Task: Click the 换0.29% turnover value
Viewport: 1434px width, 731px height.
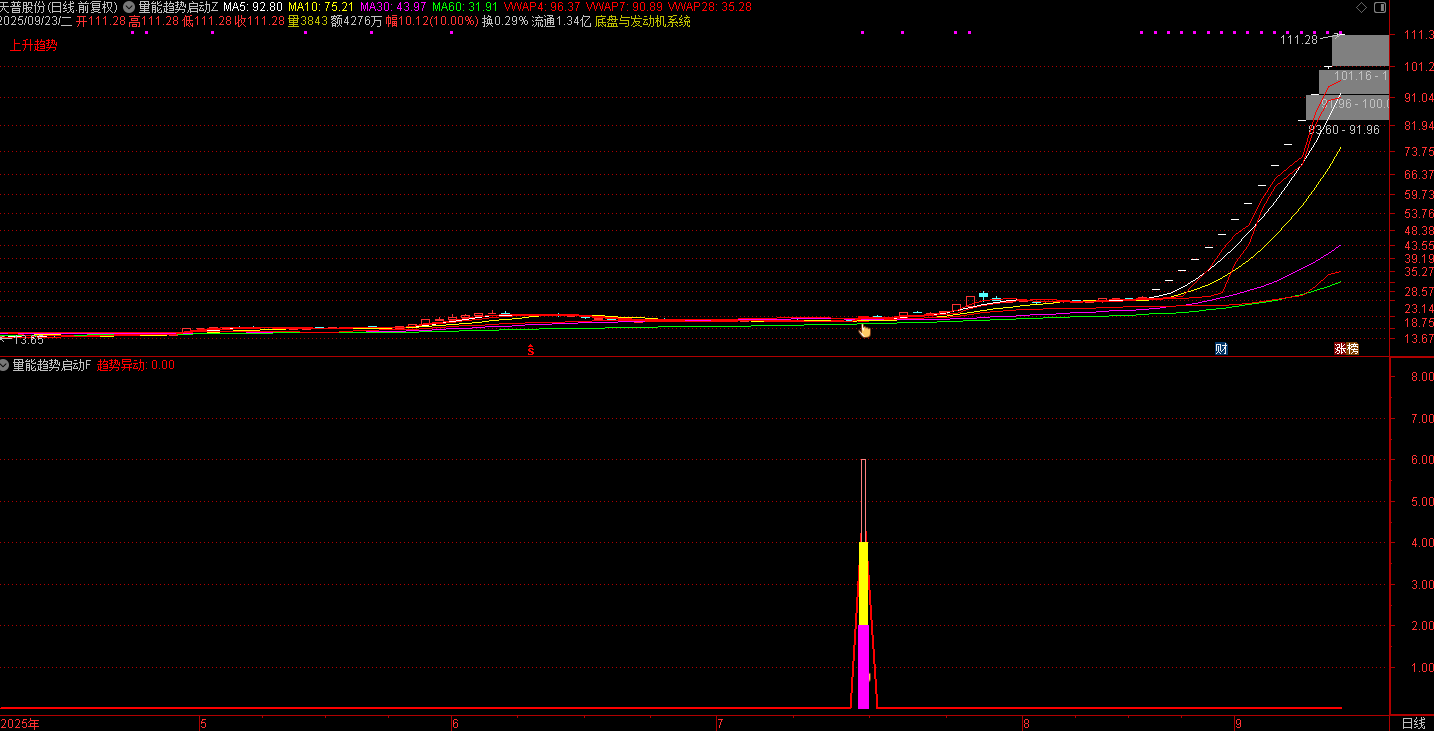Action: pos(505,21)
